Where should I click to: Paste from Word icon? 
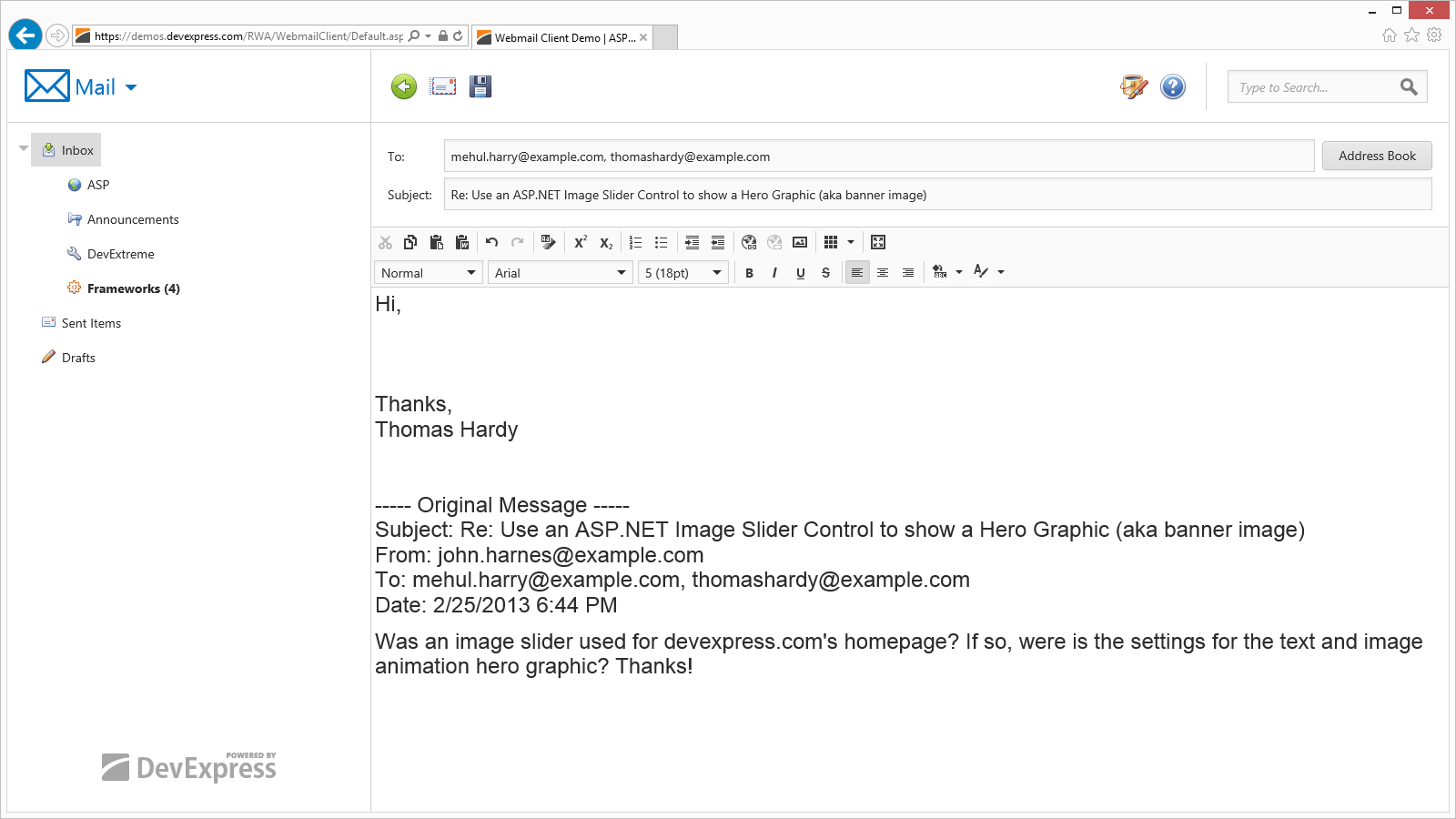[462, 242]
